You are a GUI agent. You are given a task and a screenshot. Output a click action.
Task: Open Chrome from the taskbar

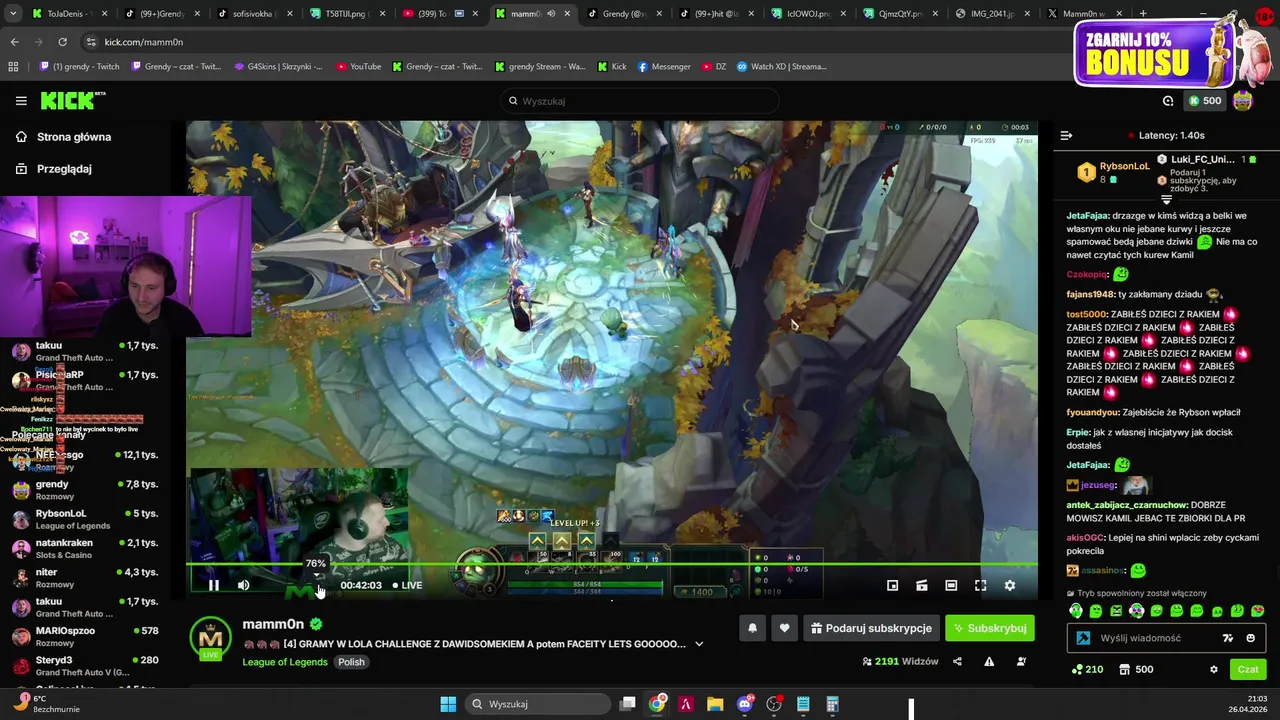[x=657, y=704]
